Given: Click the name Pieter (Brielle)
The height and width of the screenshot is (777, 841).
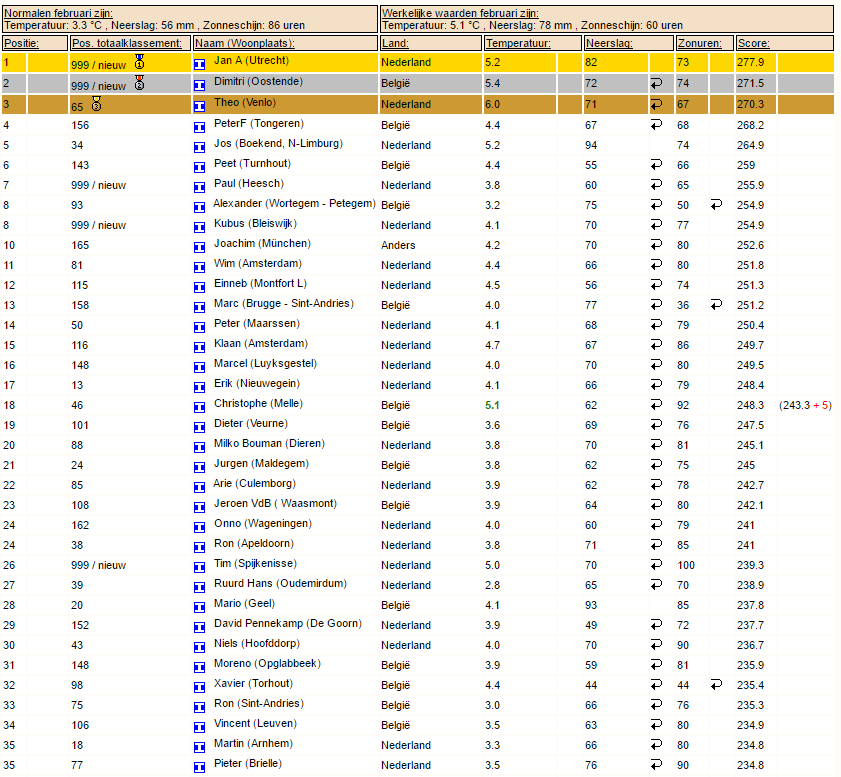Looking at the screenshot, I should (248, 763).
